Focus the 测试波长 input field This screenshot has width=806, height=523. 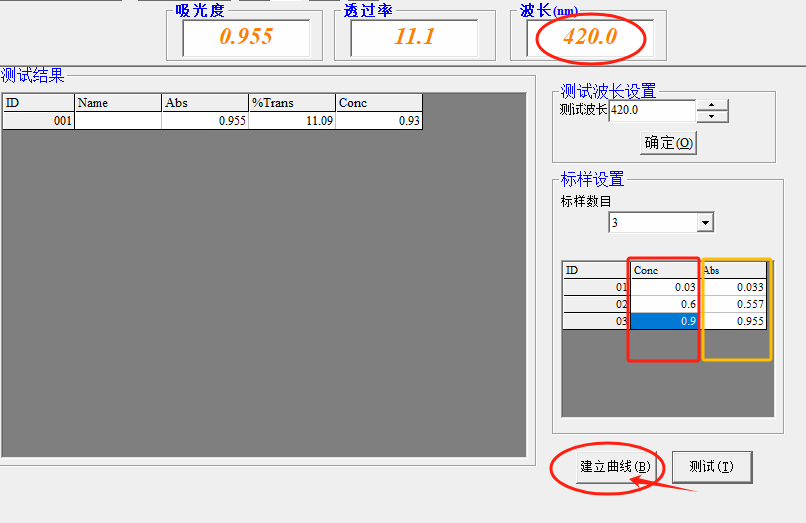[652, 110]
